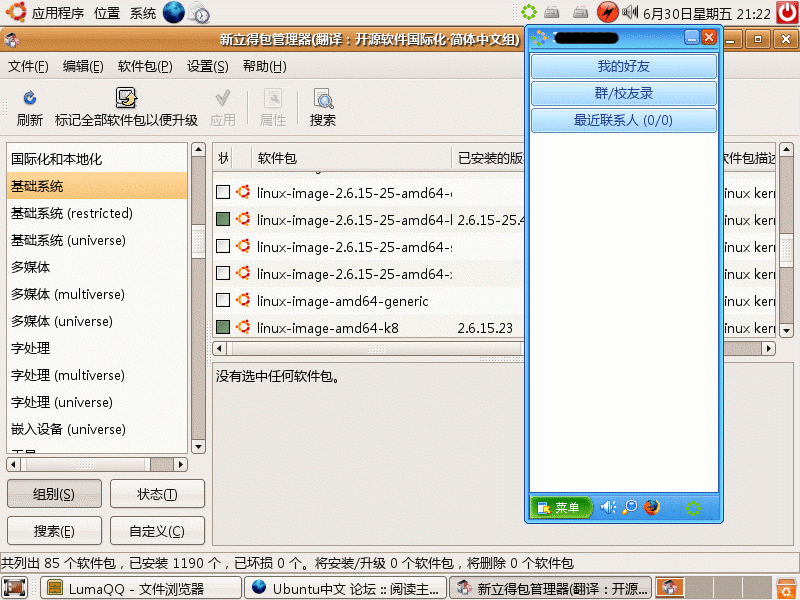Image resolution: width=800 pixels, height=600 pixels.
Task: Click the package list vertical scrollbar down arrow
Action: pyautogui.click(x=786, y=331)
